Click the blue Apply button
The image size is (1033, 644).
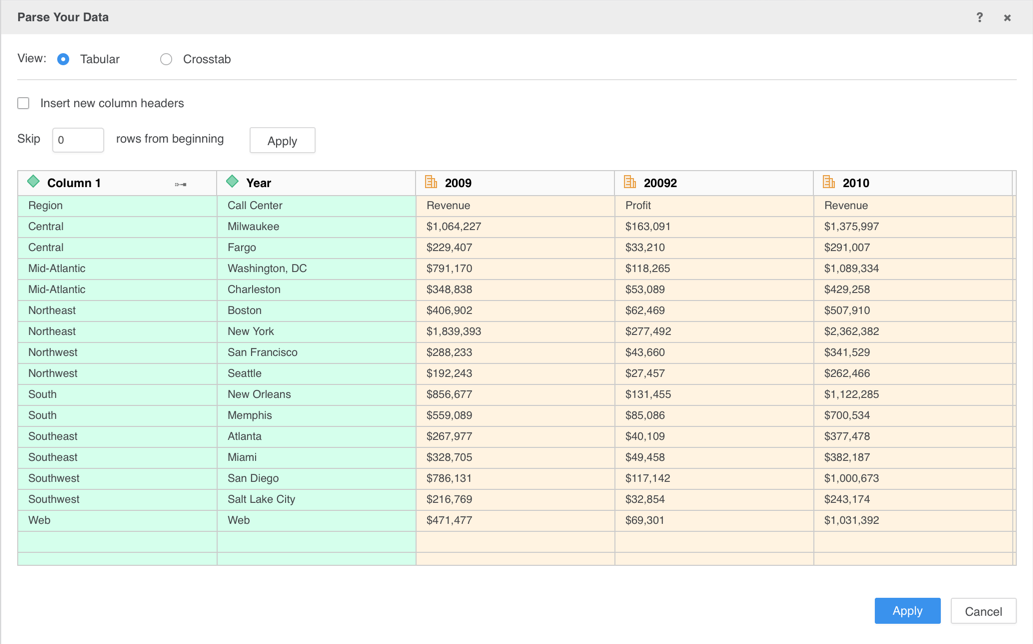(x=907, y=611)
